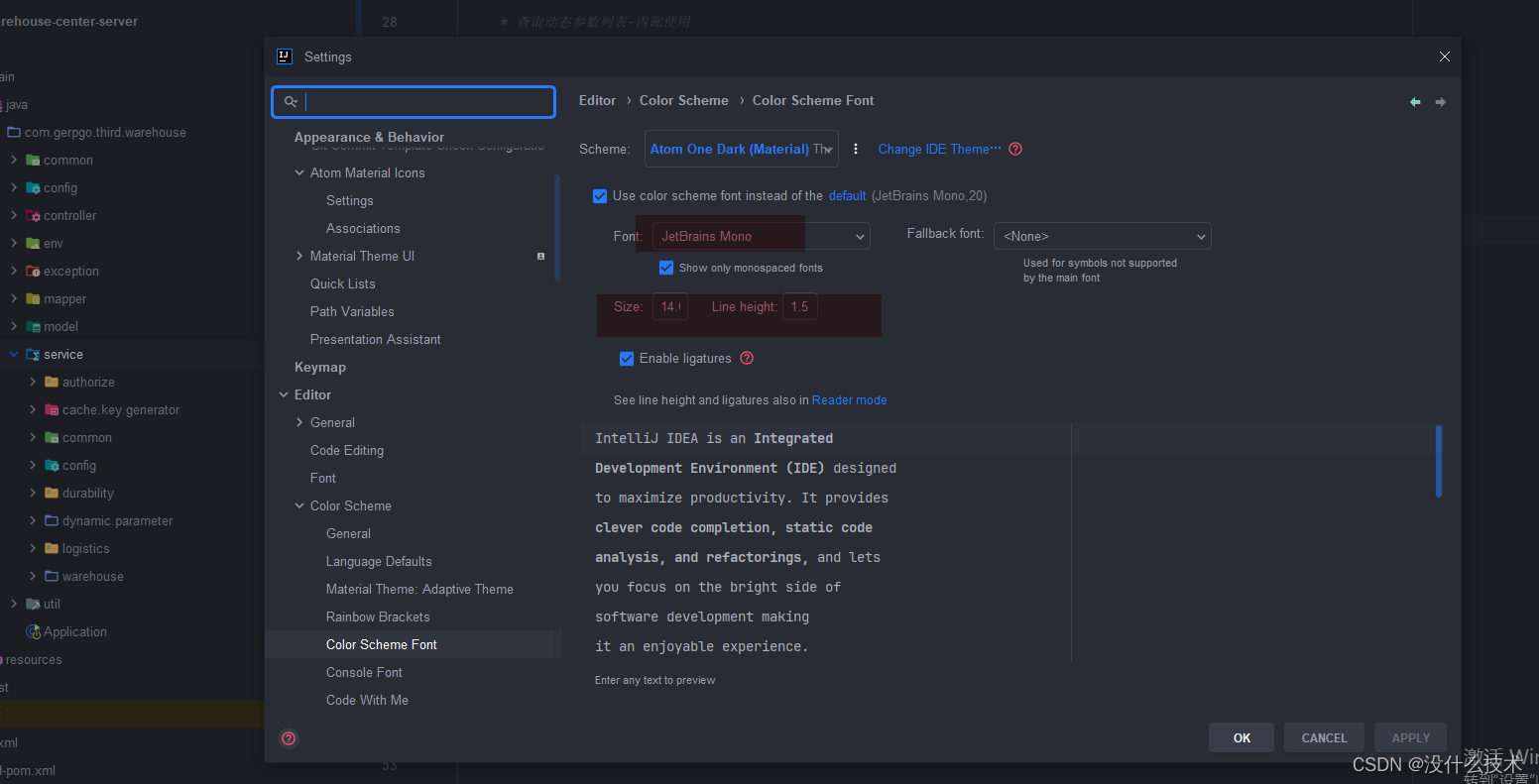Collapse the service folder in project tree
1539x784 pixels.
14,354
